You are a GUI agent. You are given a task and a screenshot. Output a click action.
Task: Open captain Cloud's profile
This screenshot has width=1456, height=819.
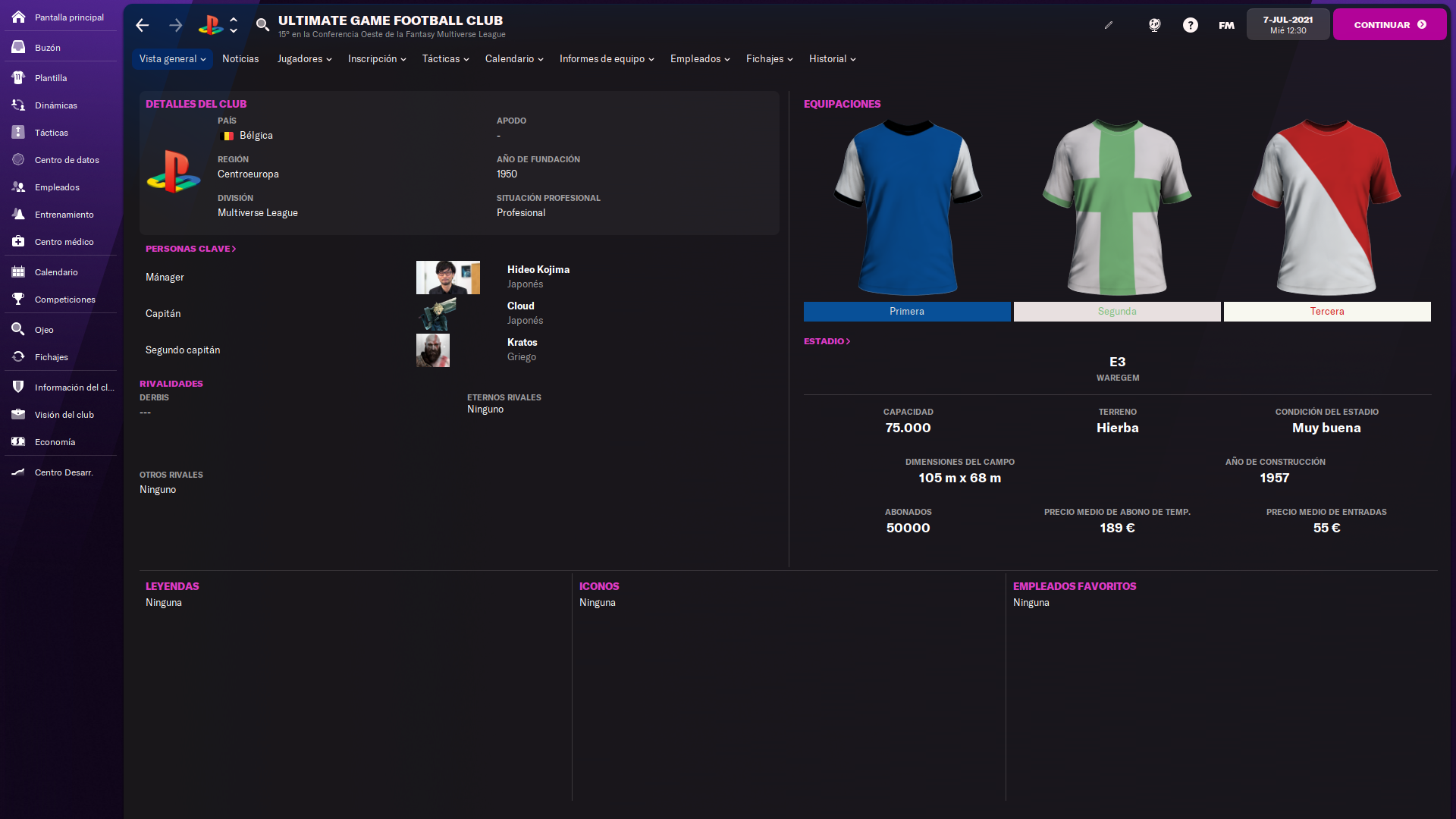(x=520, y=306)
